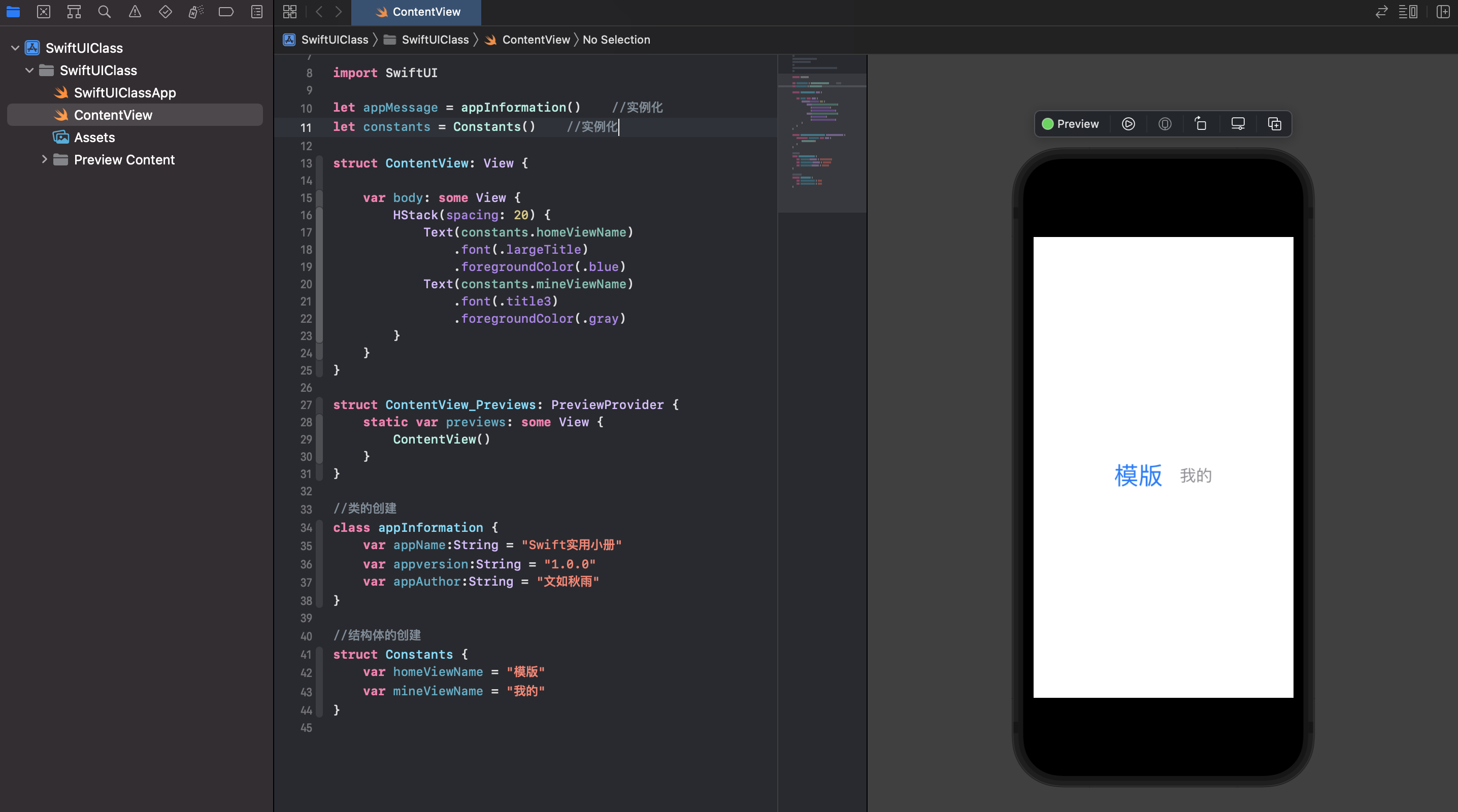Toggle the editor options lines icon
The height and width of the screenshot is (812, 1458).
point(1408,12)
